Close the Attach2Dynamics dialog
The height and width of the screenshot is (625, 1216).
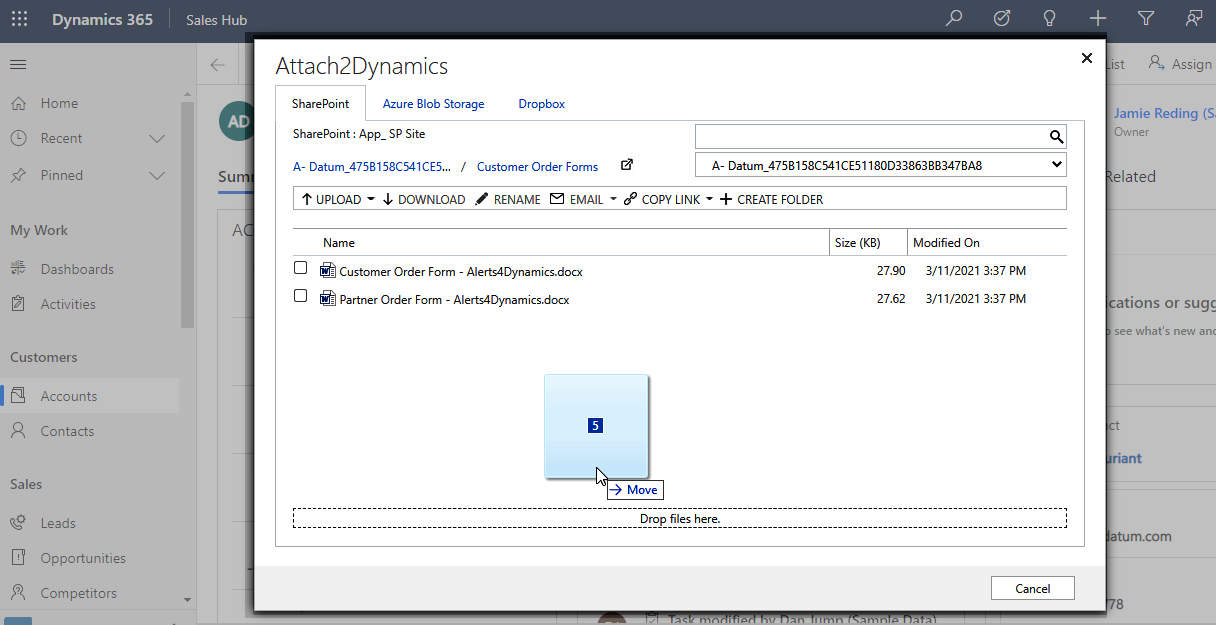[x=1087, y=58]
